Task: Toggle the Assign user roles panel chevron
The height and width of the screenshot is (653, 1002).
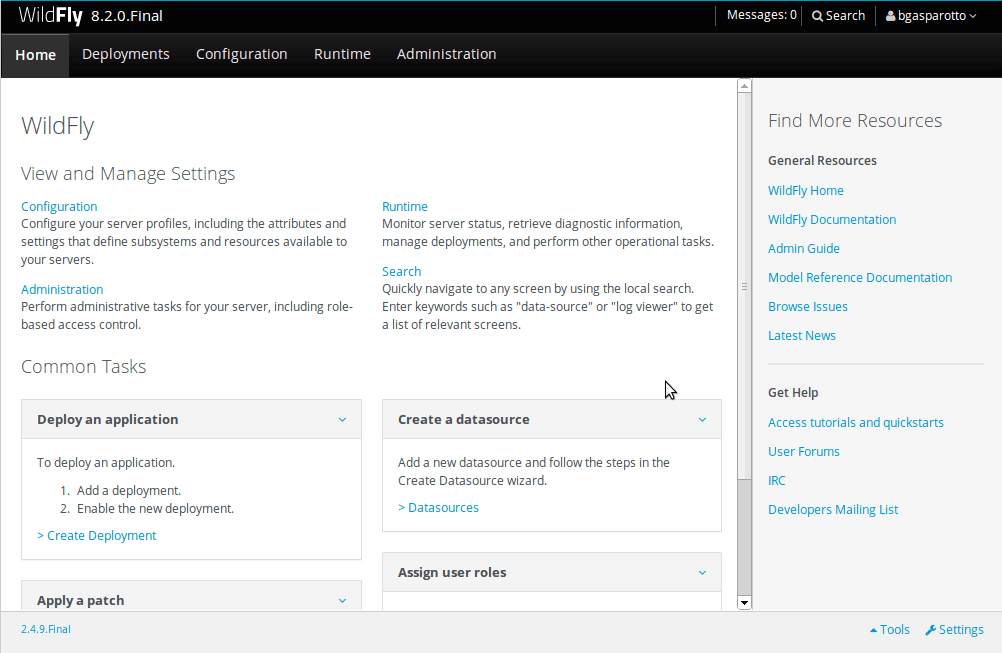Action: (x=702, y=572)
